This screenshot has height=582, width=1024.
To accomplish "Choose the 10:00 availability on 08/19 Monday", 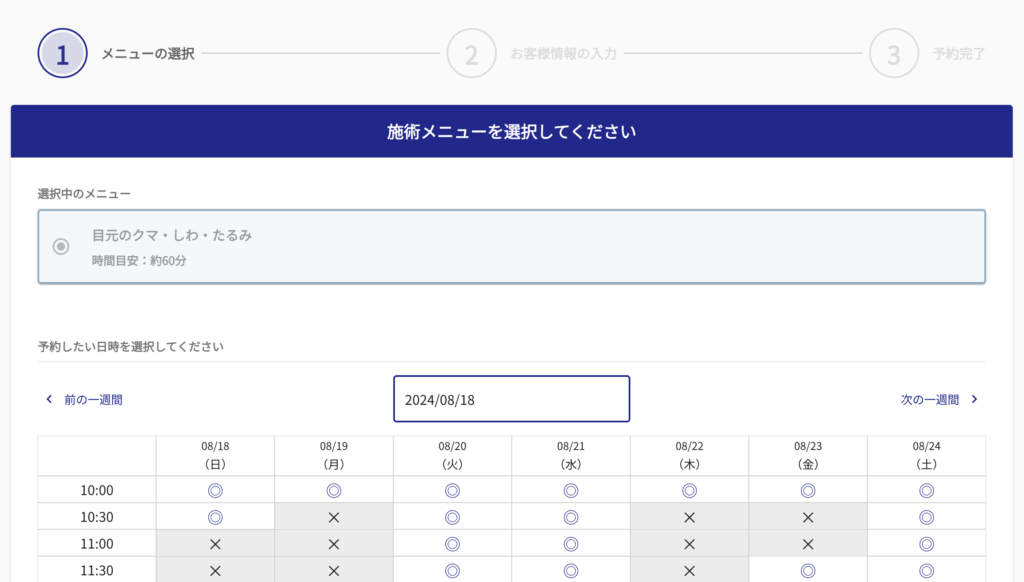I will tap(334, 490).
